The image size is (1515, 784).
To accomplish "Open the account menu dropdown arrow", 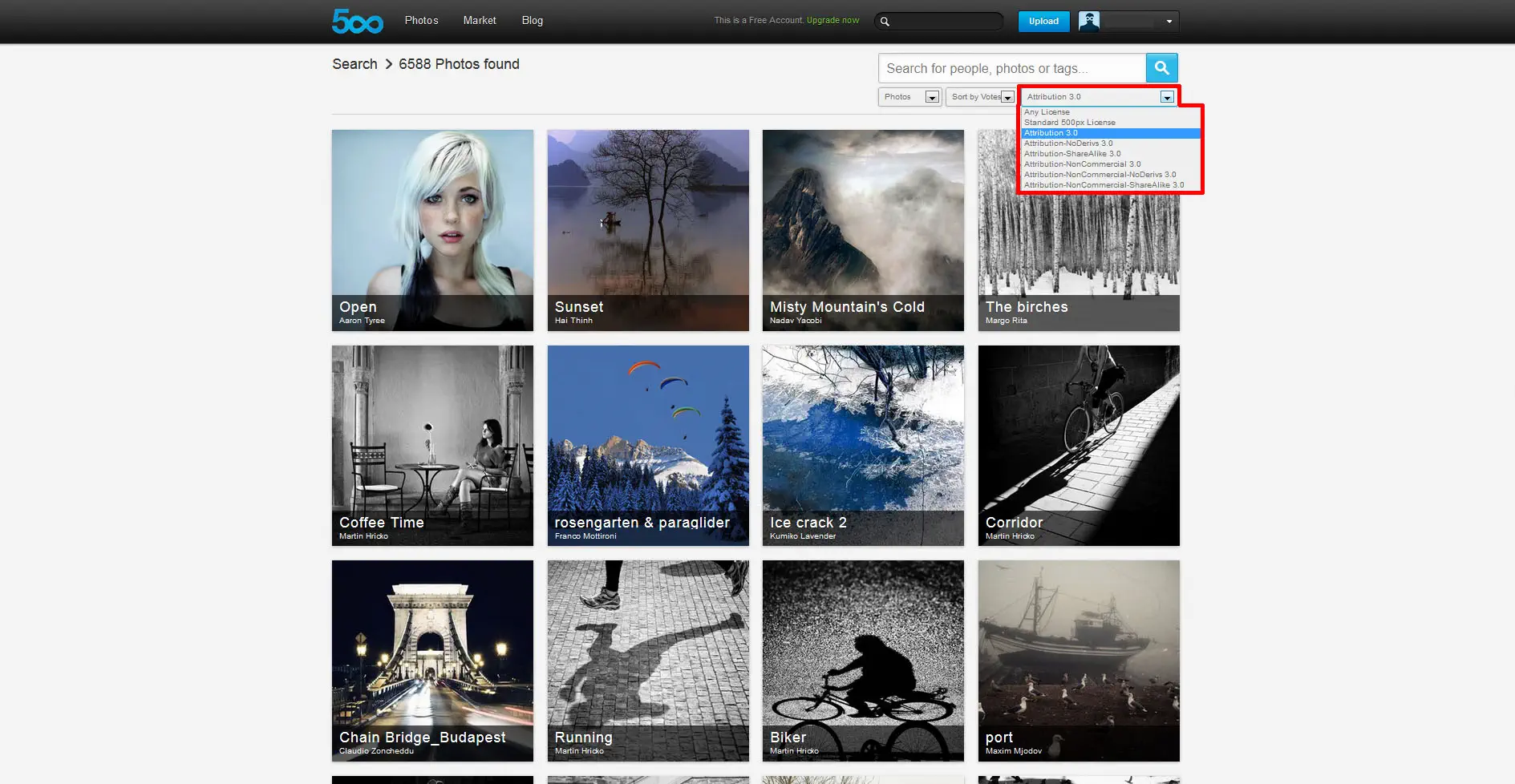I will 1169,22.
